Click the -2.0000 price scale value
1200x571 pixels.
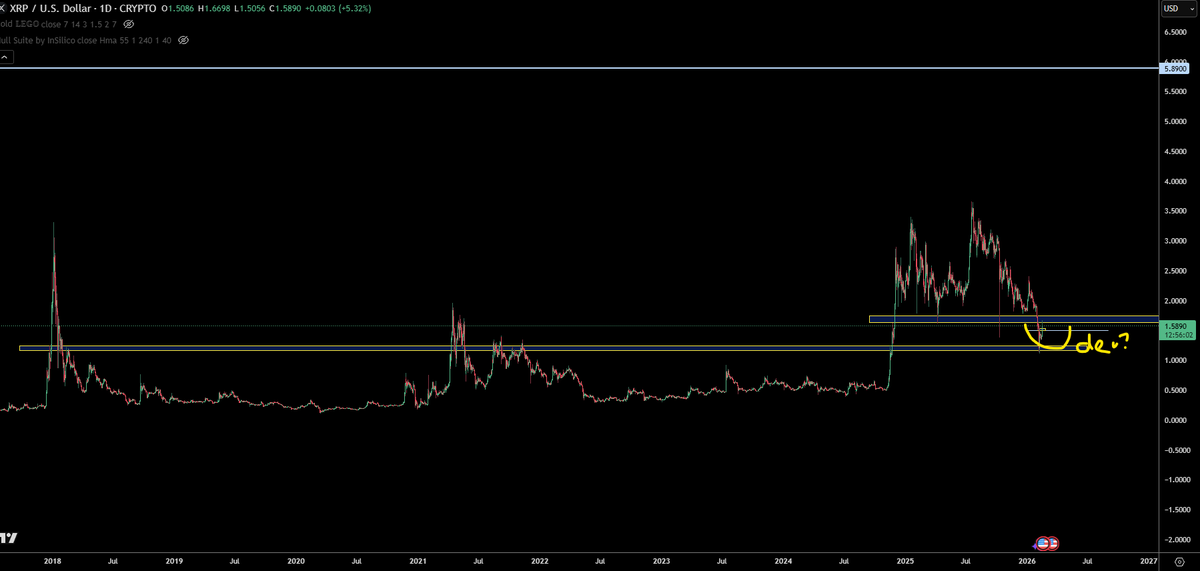tap(1176, 539)
